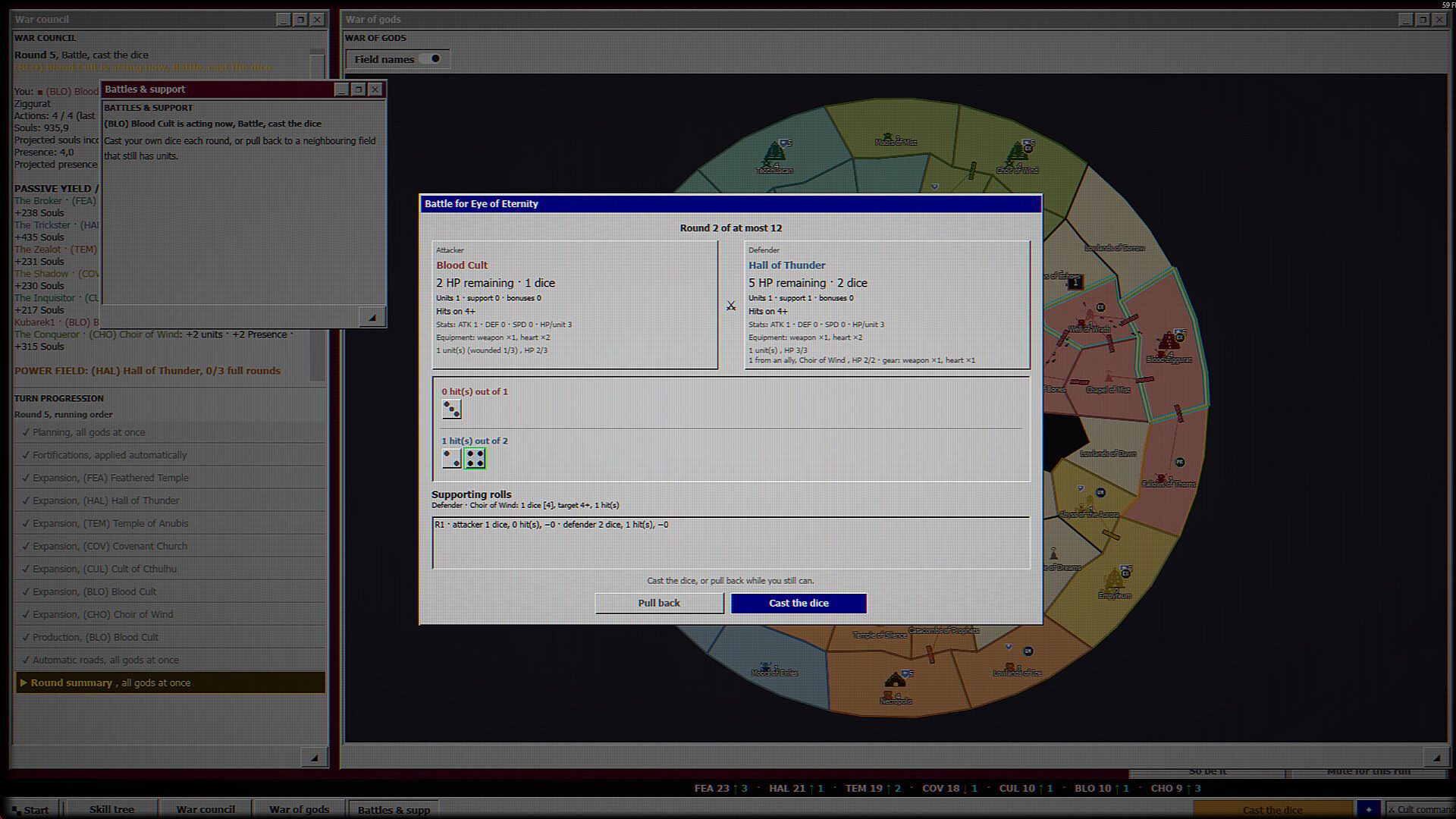Image resolution: width=1456 pixels, height=819 pixels.
Task: Click the attacker's rolled die showing three
Action: pyautogui.click(x=451, y=410)
